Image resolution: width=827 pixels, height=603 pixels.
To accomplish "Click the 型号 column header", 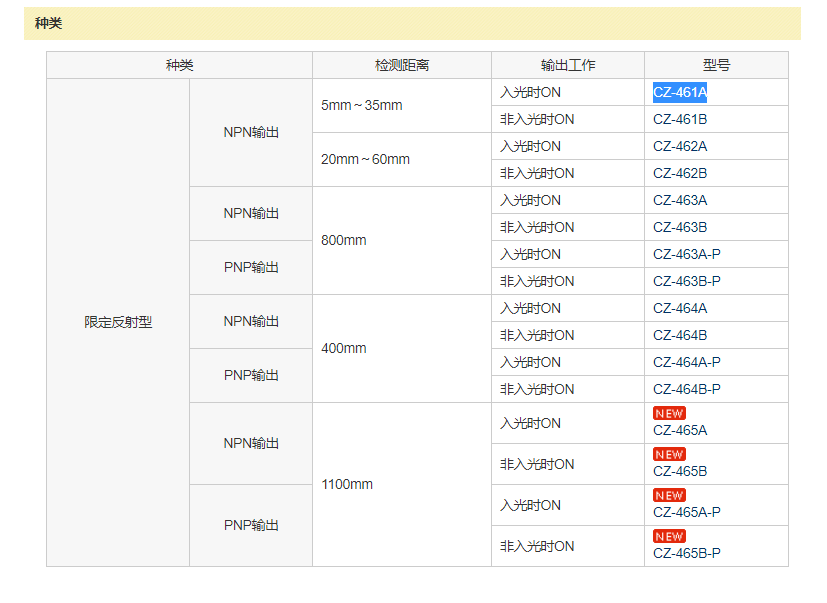I will pyautogui.click(x=716, y=65).
